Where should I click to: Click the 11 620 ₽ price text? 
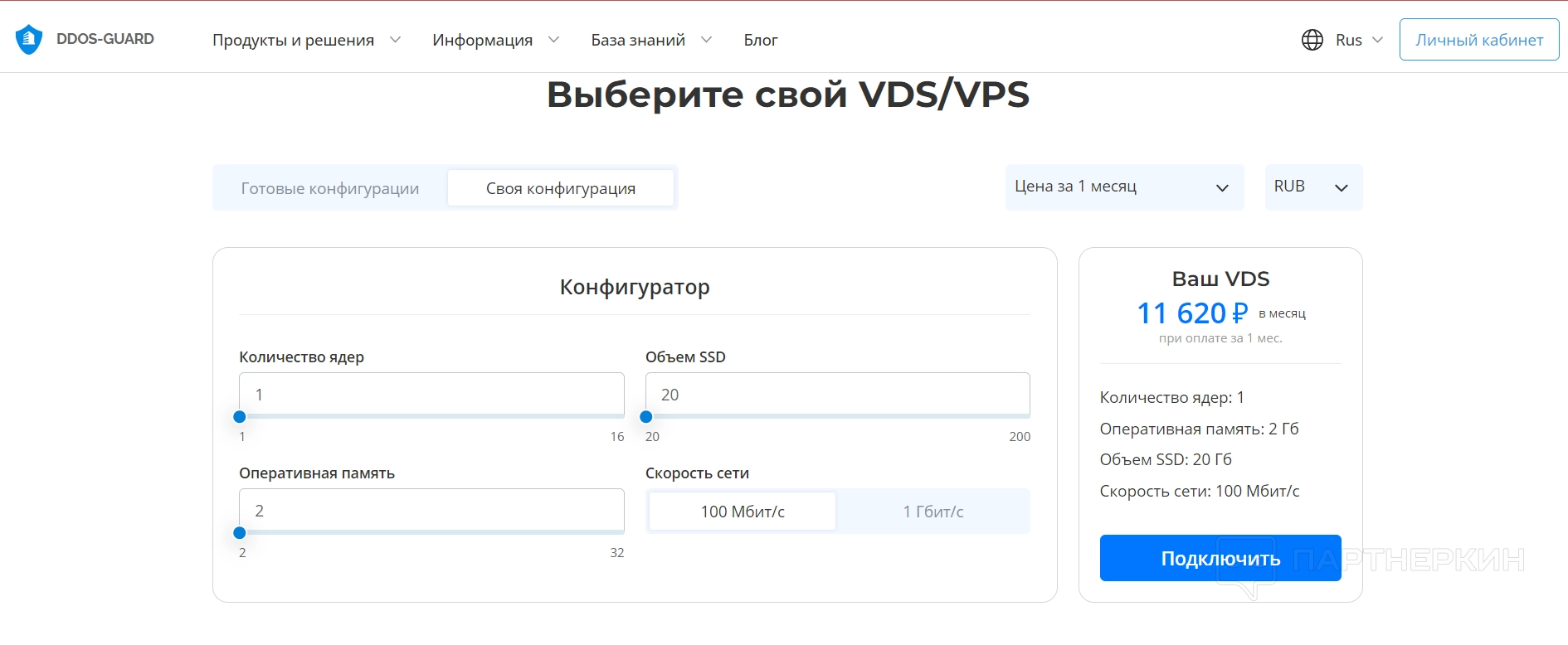(1192, 313)
